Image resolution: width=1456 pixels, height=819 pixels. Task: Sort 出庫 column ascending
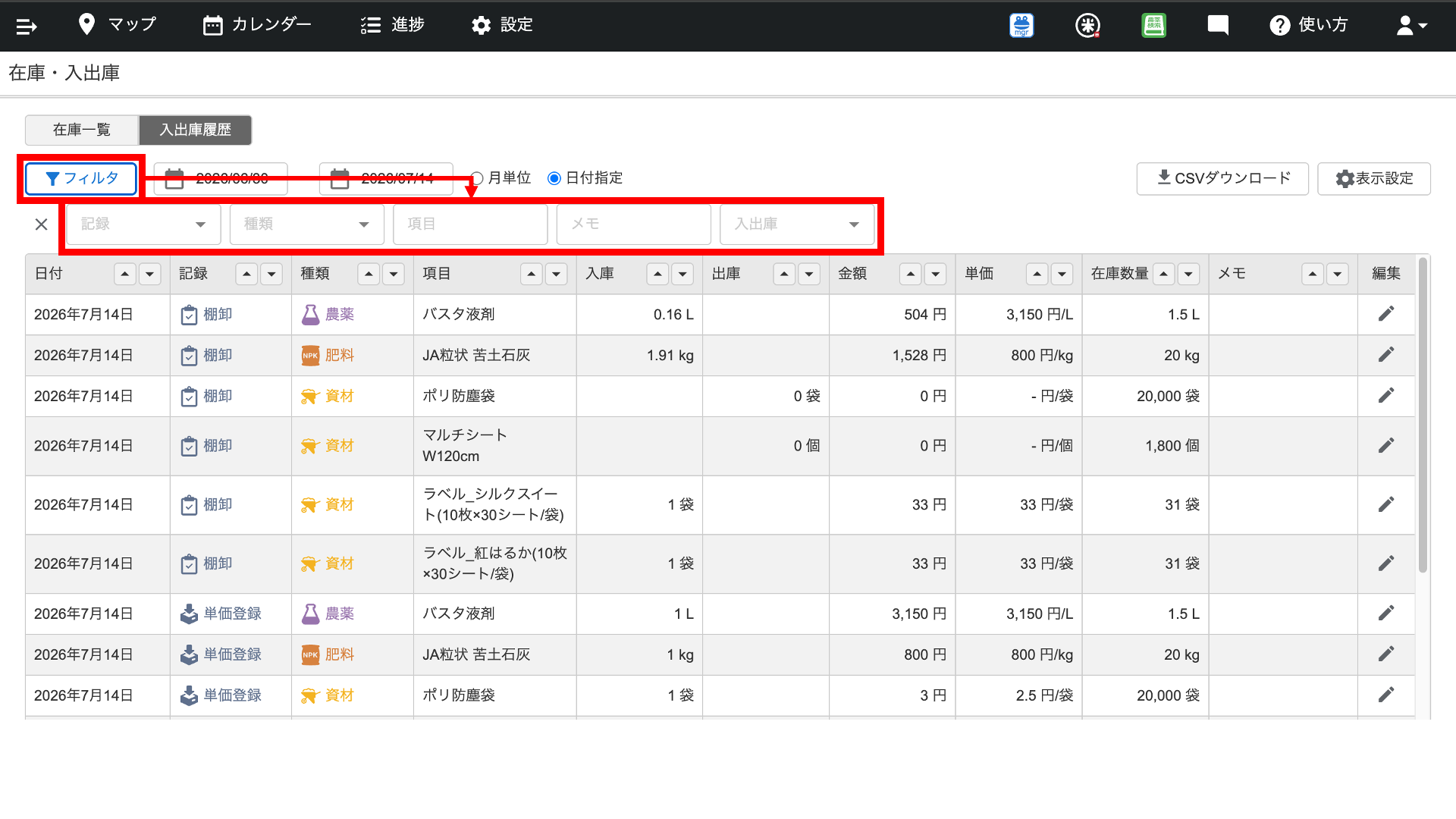point(784,274)
